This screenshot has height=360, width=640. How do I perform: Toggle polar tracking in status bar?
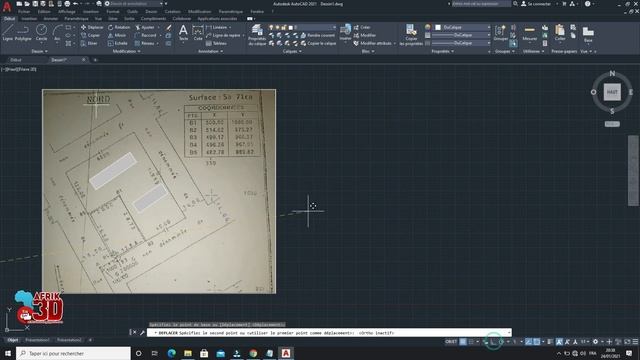tap(502, 342)
